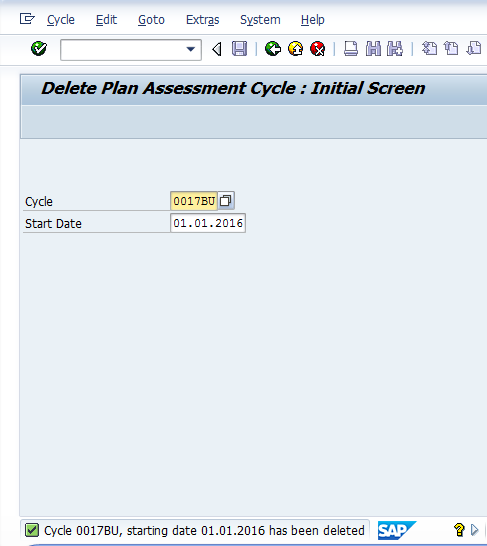487x546 pixels.
Task: Click the yellow Exit arrow icon
Action: 296,49
